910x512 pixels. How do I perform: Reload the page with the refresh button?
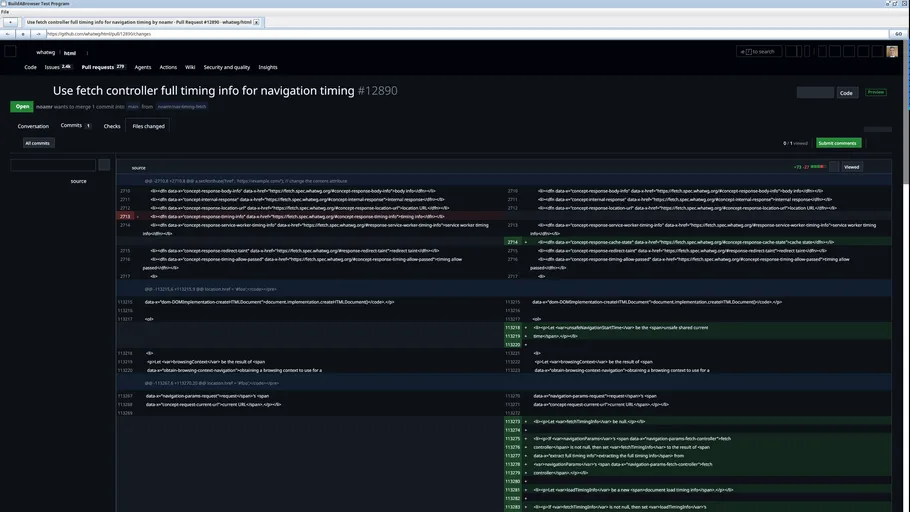23,34
